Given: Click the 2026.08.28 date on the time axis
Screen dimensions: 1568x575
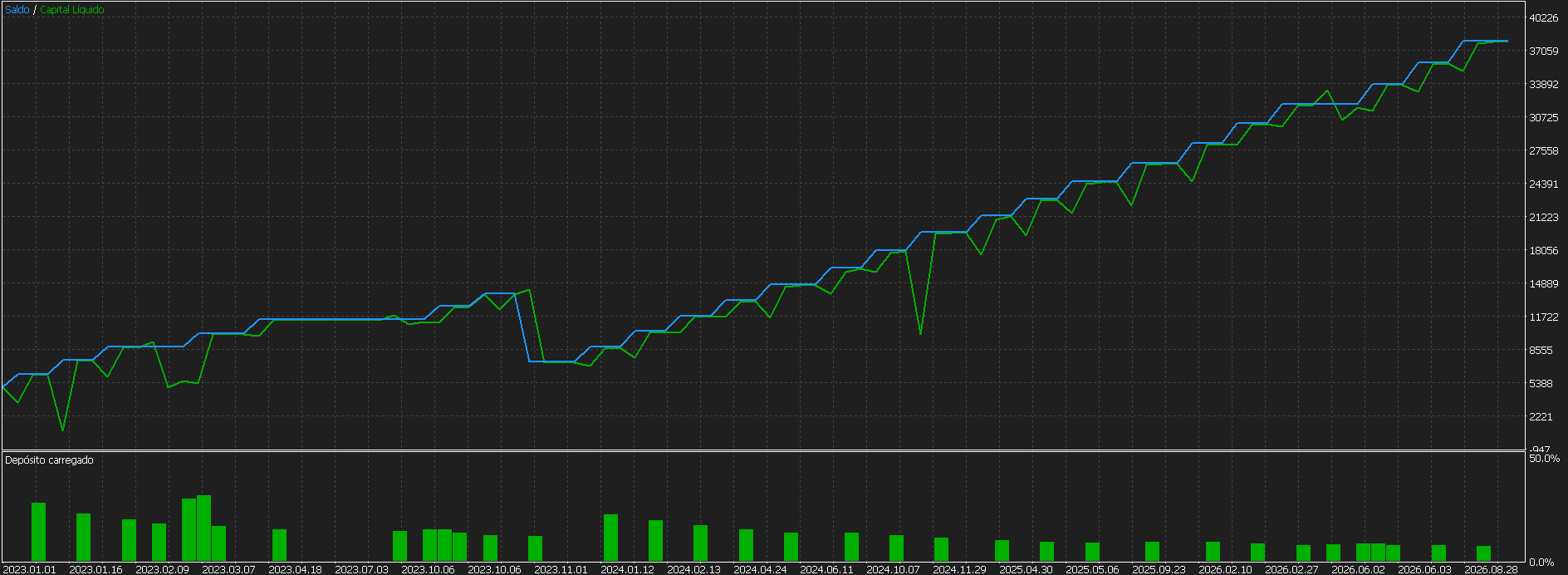Looking at the screenshot, I should click(1492, 569).
